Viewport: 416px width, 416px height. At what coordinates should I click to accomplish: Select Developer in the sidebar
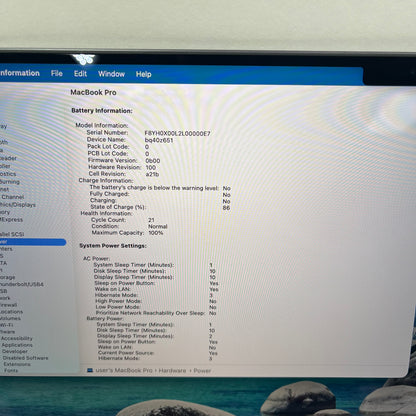coord(15,351)
